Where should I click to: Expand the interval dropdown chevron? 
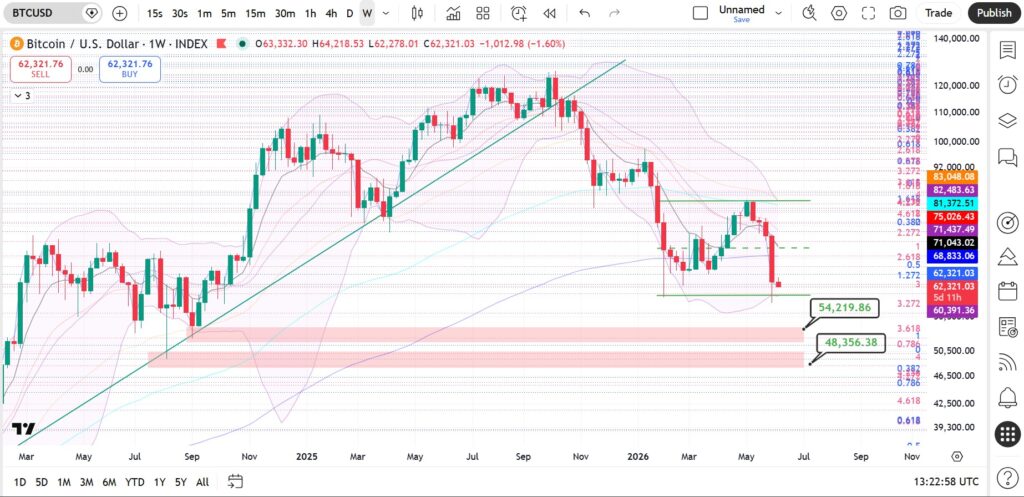[386, 13]
